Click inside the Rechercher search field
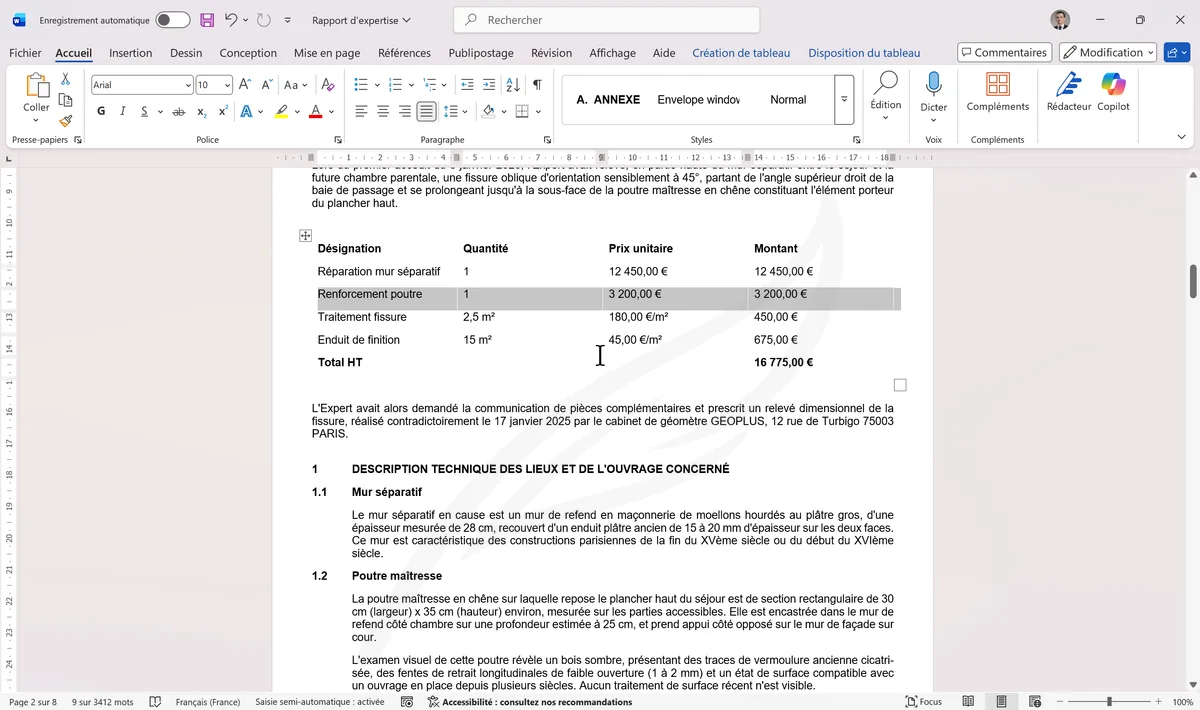 [605, 20]
